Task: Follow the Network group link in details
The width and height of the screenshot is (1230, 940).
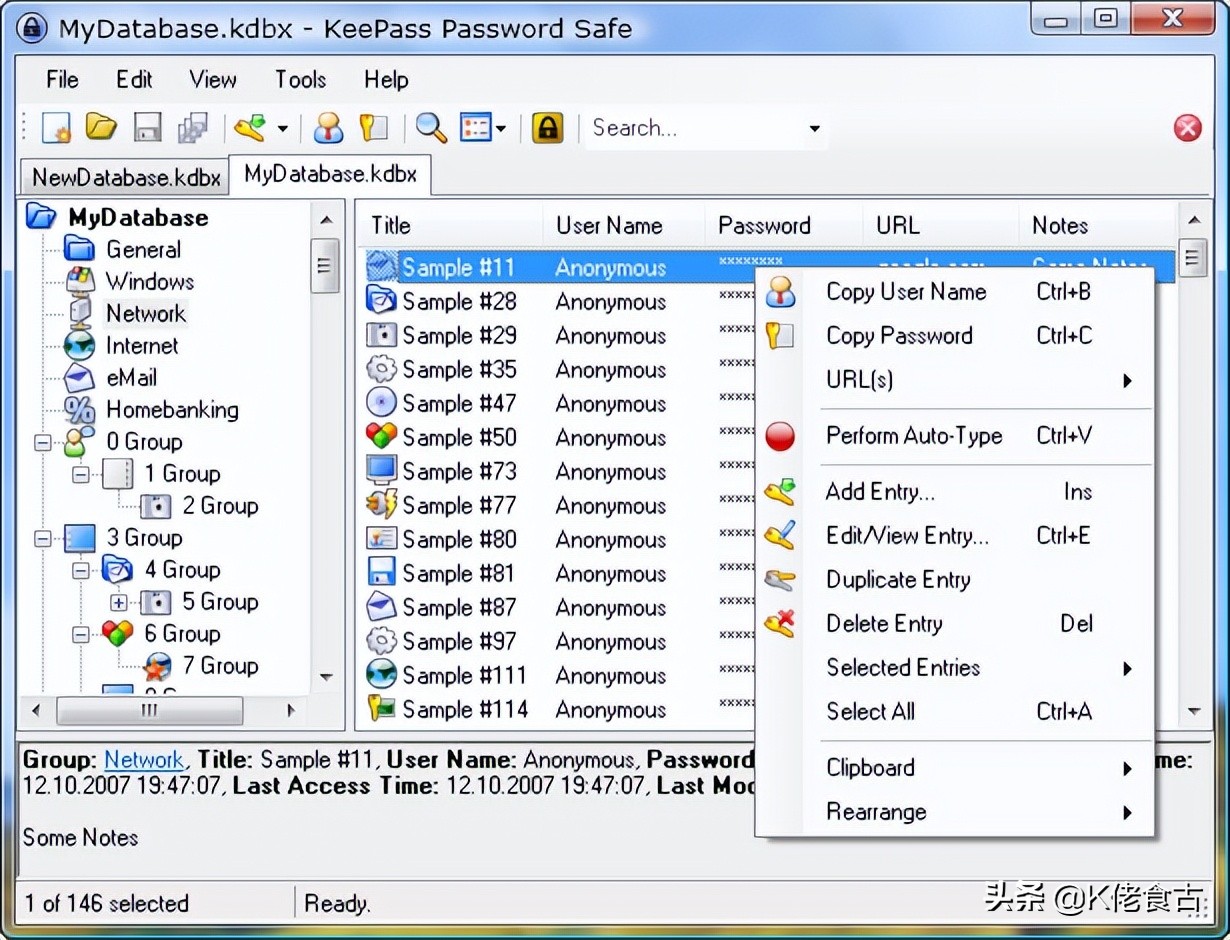Action: [x=144, y=761]
